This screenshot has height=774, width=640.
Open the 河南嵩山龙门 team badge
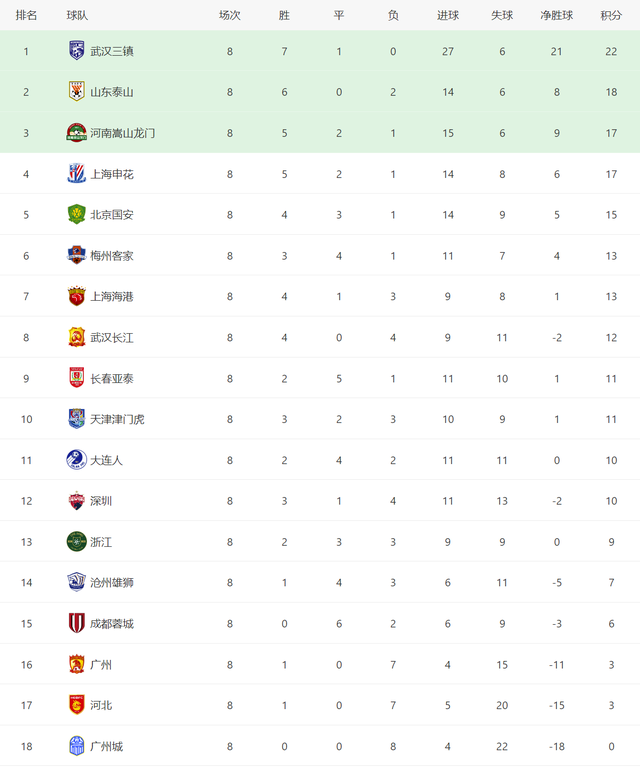76,133
